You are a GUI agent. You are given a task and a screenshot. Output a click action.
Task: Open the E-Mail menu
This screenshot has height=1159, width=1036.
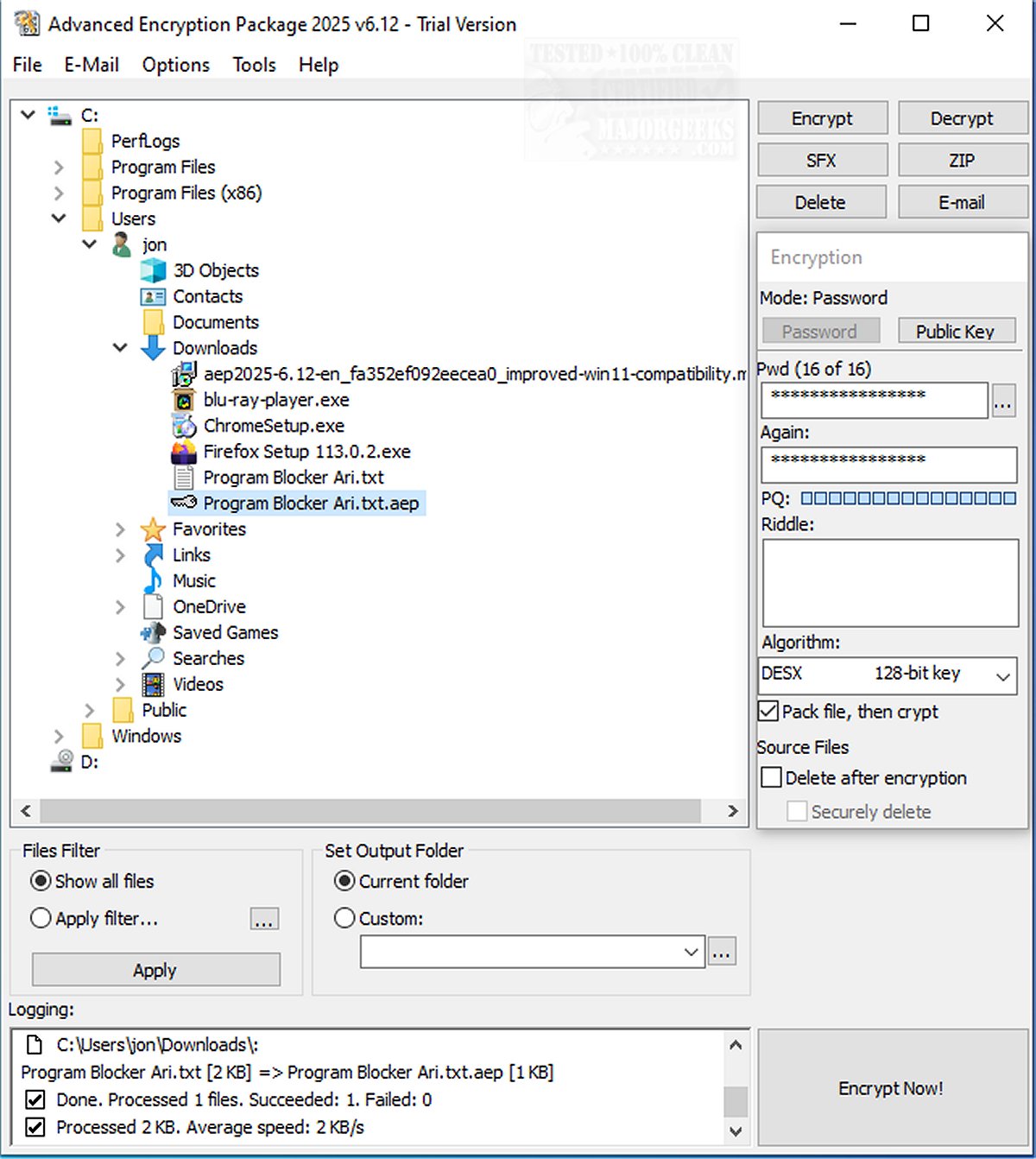92,65
